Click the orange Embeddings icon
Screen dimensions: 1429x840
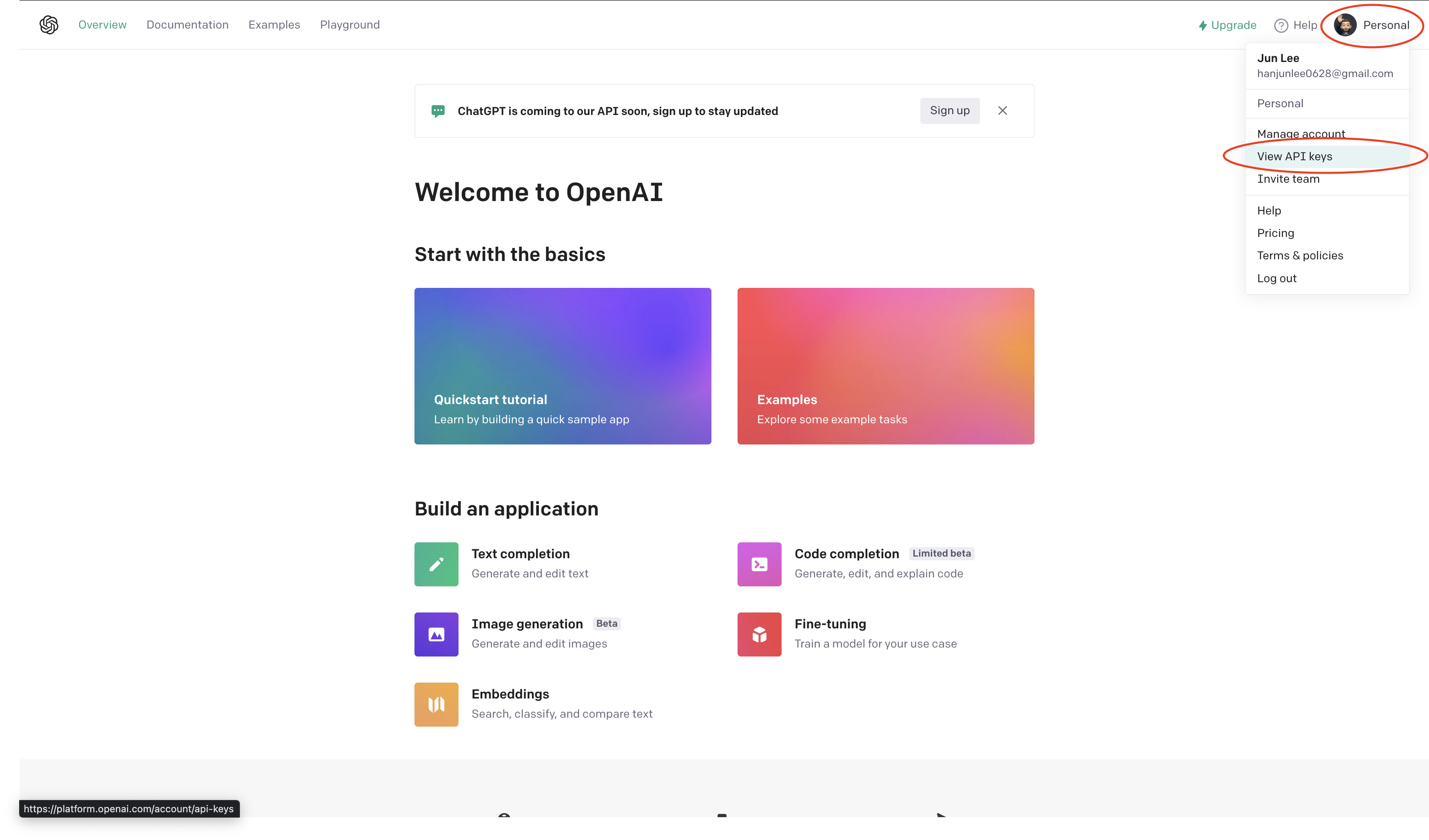point(436,705)
